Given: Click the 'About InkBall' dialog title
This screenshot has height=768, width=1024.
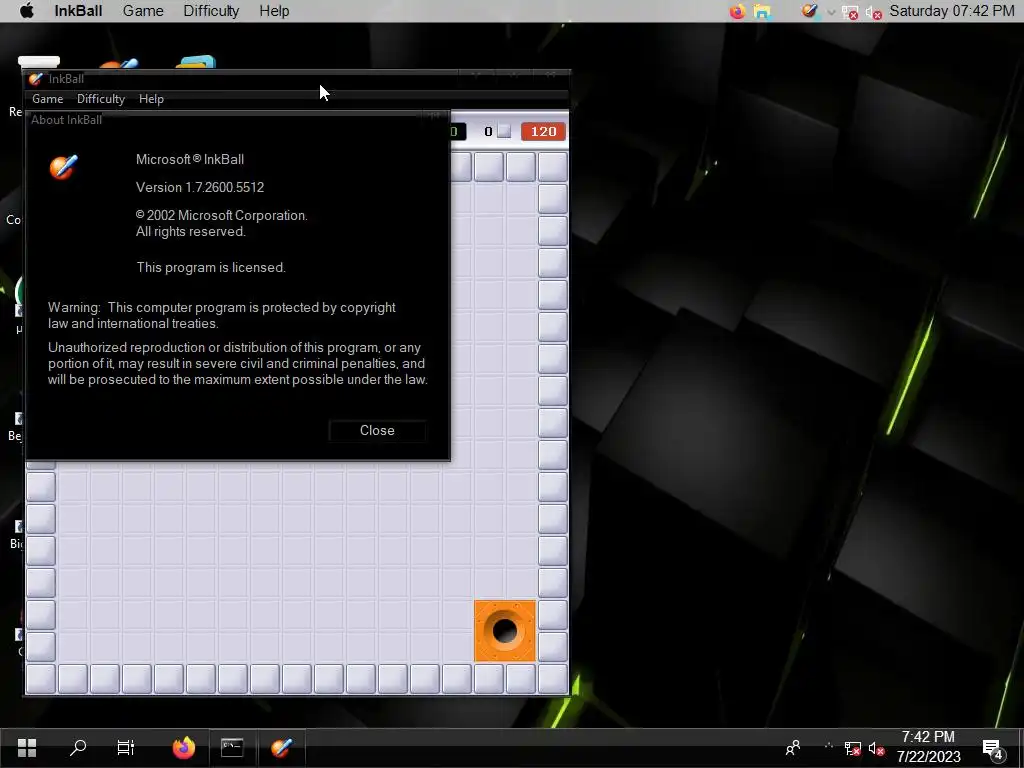Looking at the screenshot, I should (67, 120).
